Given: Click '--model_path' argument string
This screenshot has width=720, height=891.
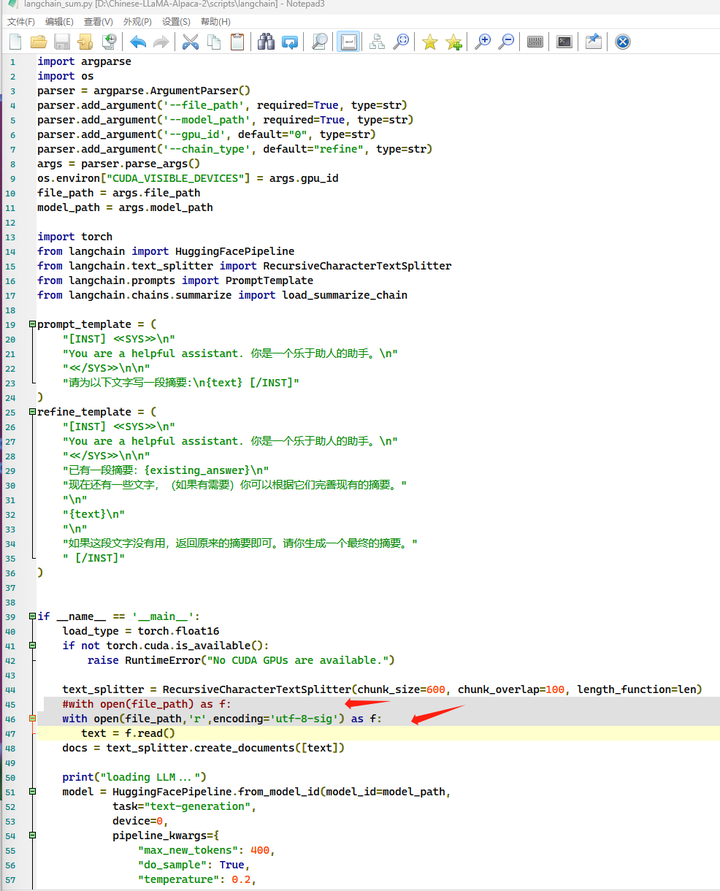Looking at the screenshot, I should coord(207,120).
